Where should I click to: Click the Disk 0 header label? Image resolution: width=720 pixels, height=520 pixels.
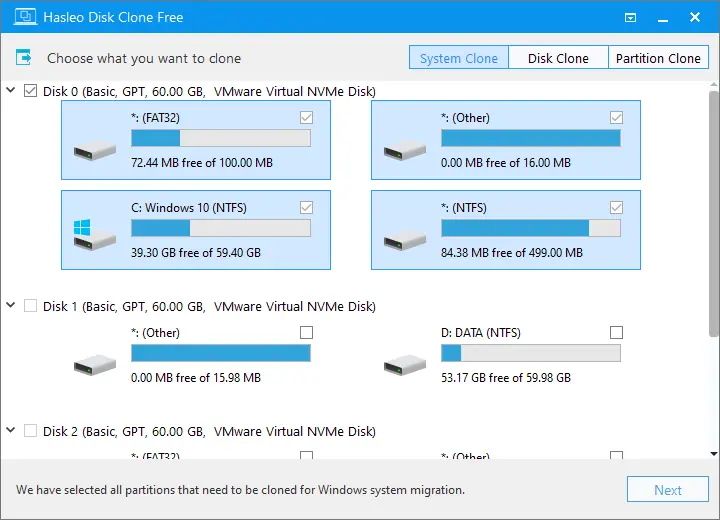(209, 91)
